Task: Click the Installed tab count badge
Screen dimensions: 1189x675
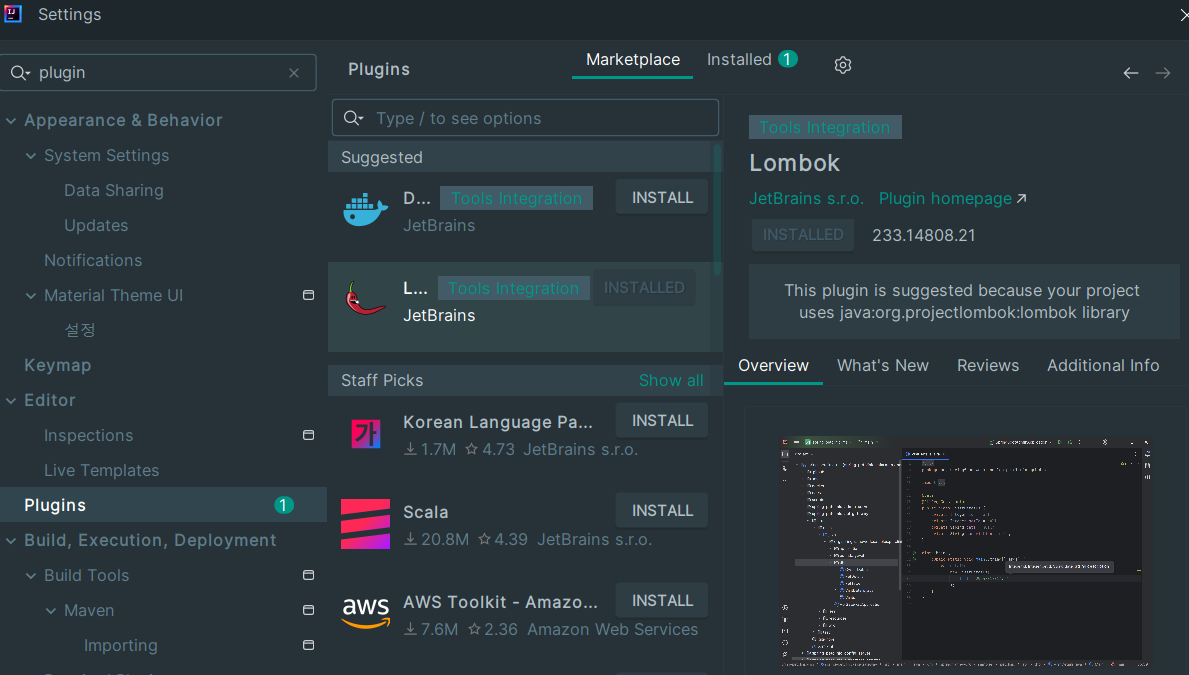Action: [x=788, y=59]
